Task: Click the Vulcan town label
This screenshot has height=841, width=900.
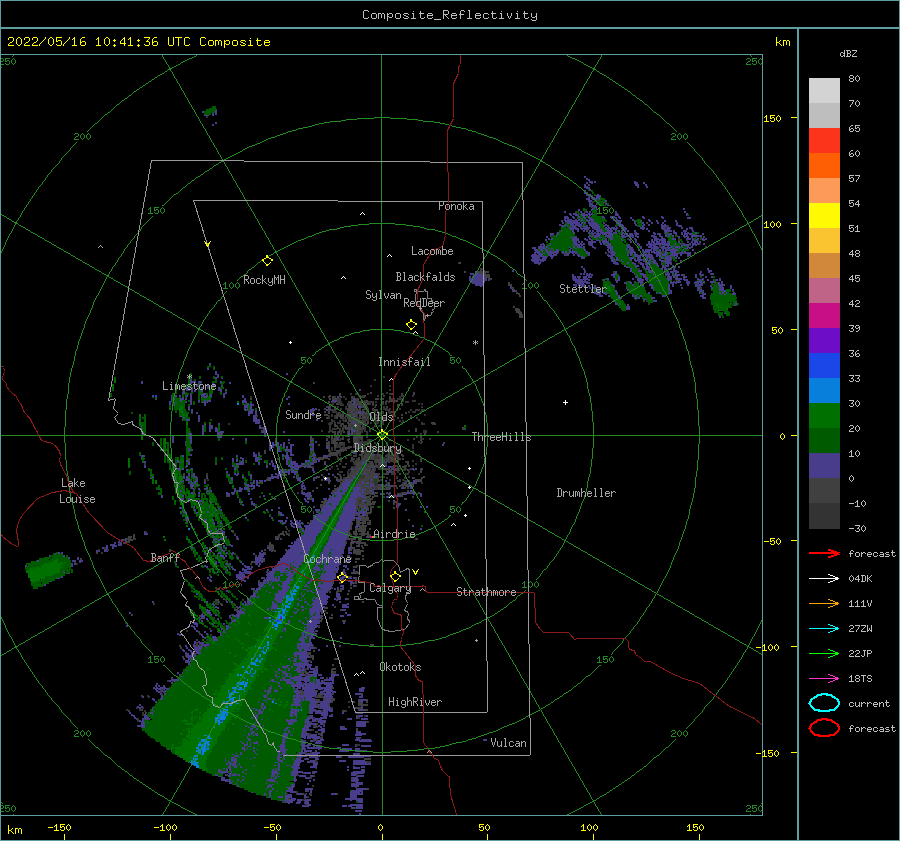Action: 508,743
